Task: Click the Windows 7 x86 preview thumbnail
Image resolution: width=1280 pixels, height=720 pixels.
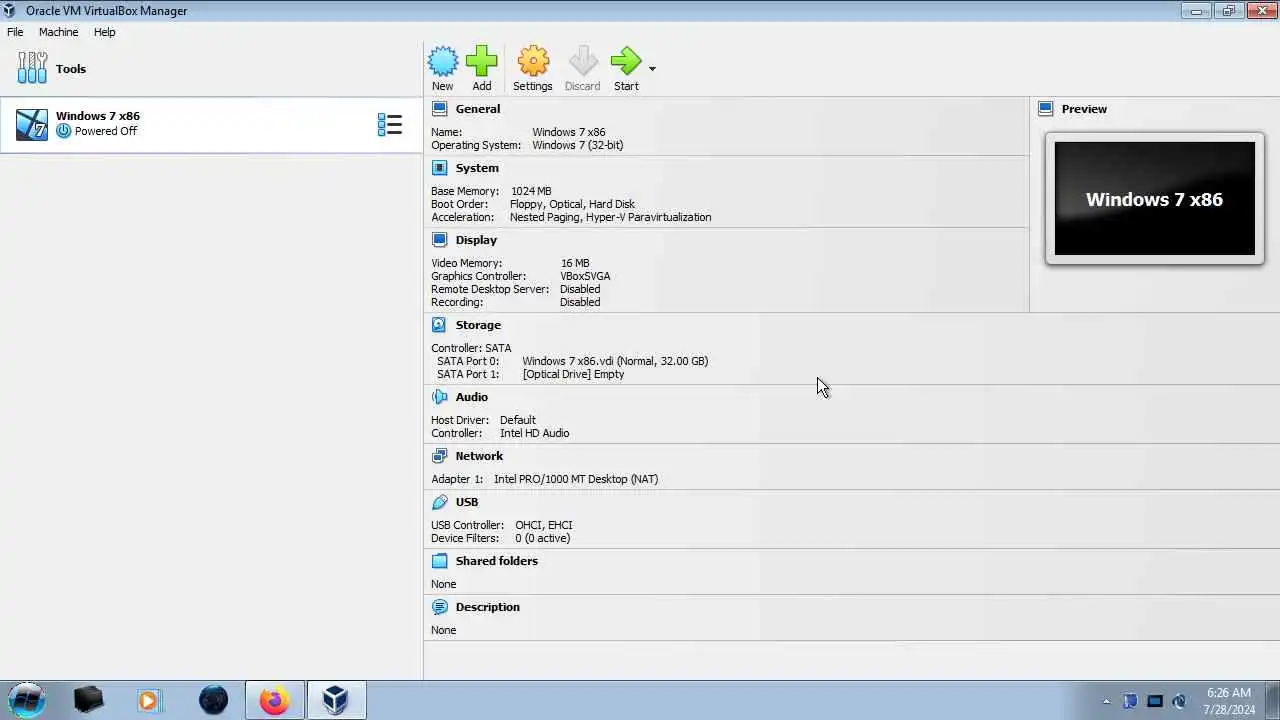Action: click(x=1154, y=198)
